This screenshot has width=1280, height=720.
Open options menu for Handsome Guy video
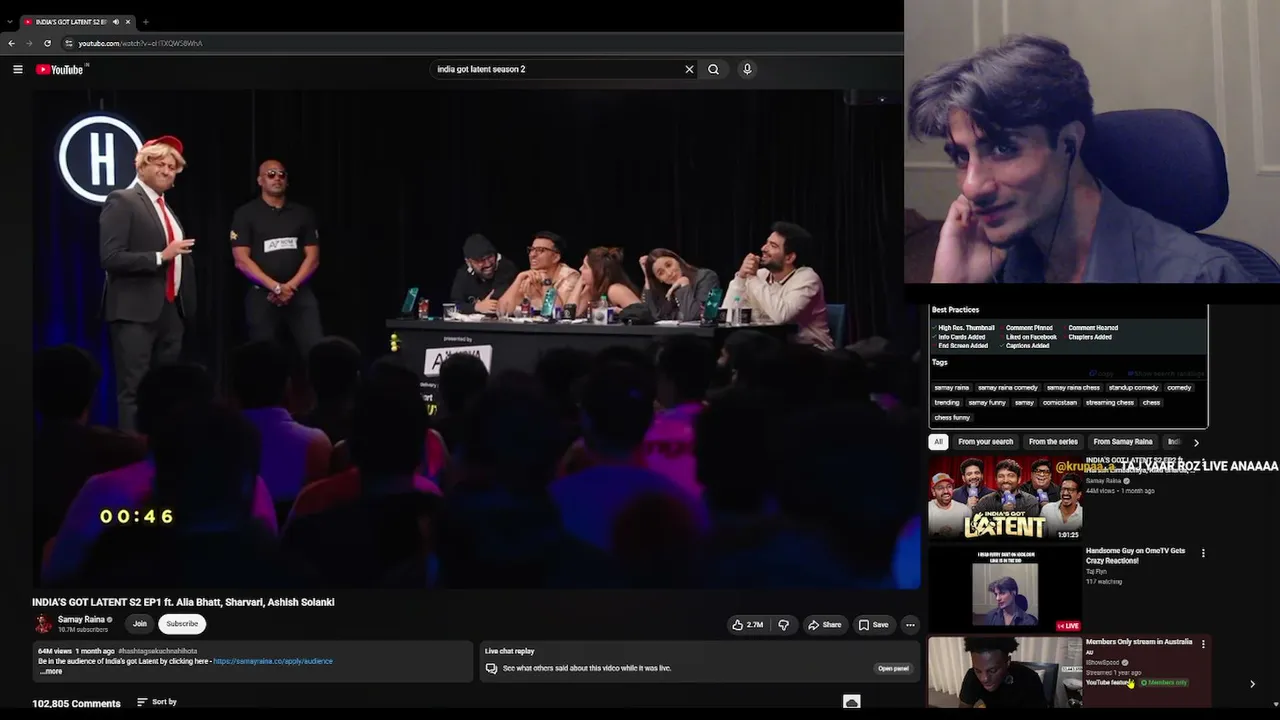(x=1203, y=553)
